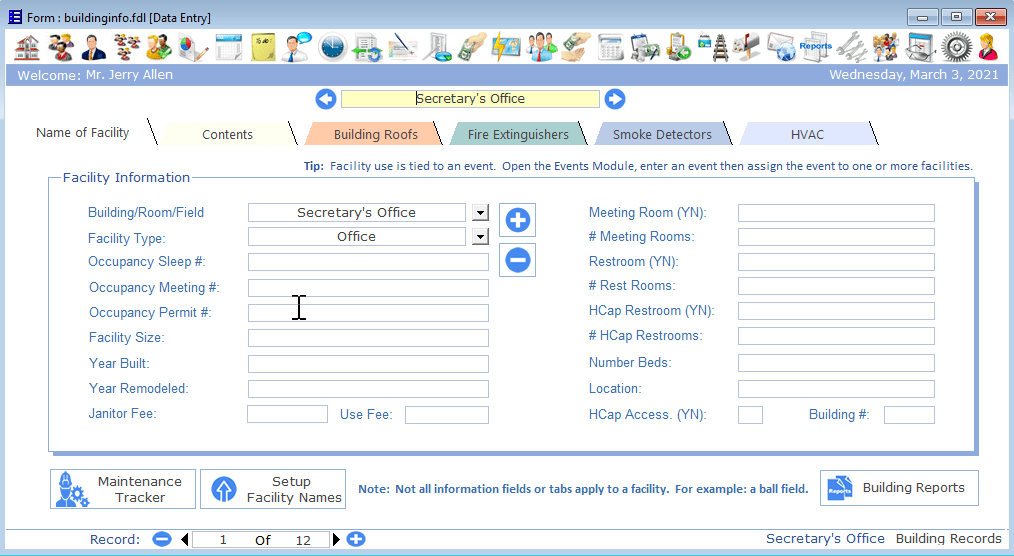Click the yellow Secretary's Office search field
The width and height of the screenshot is (1014, 556).
[x=470, y=99]
